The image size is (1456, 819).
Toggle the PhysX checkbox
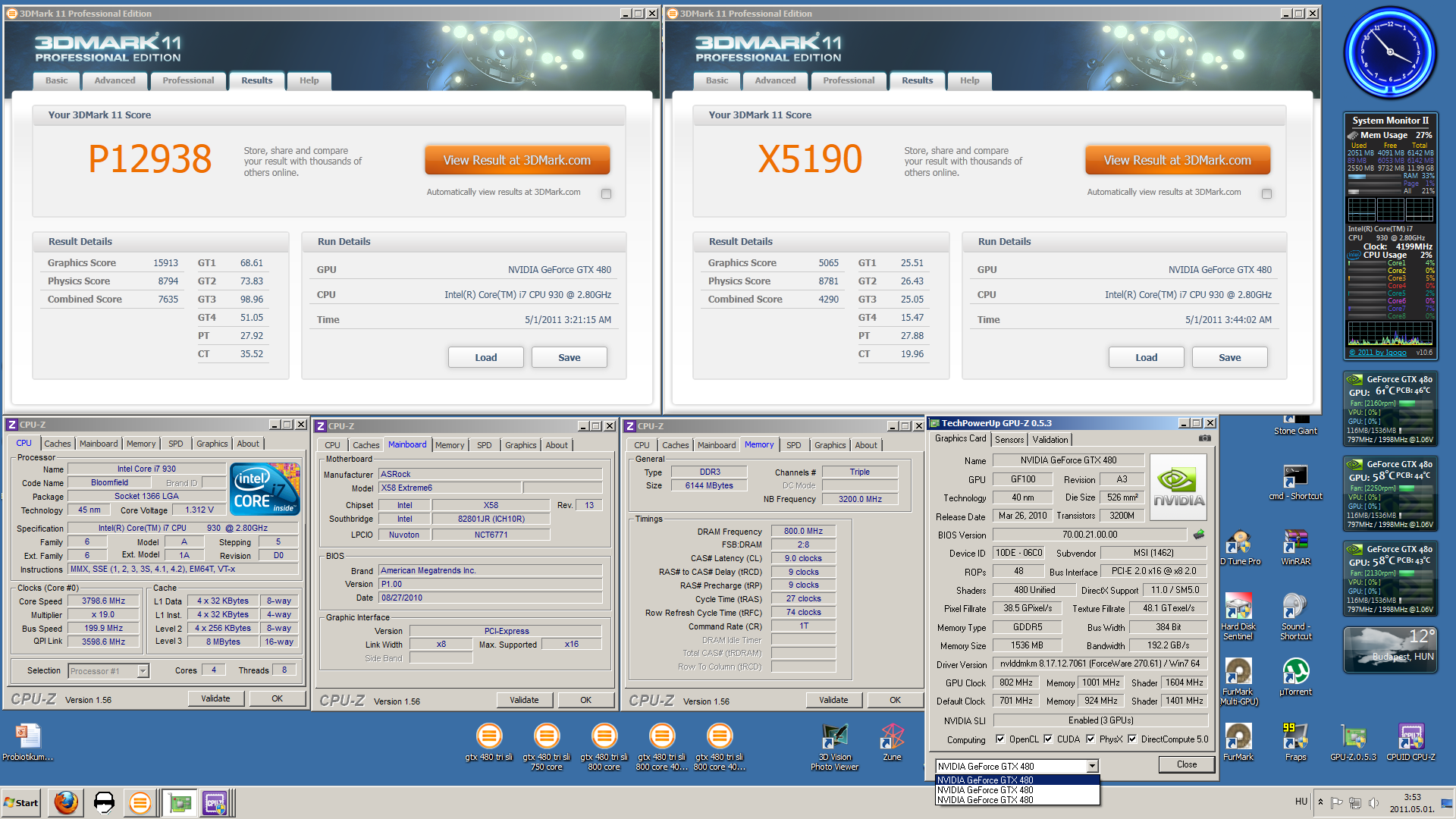point(1090,739)
